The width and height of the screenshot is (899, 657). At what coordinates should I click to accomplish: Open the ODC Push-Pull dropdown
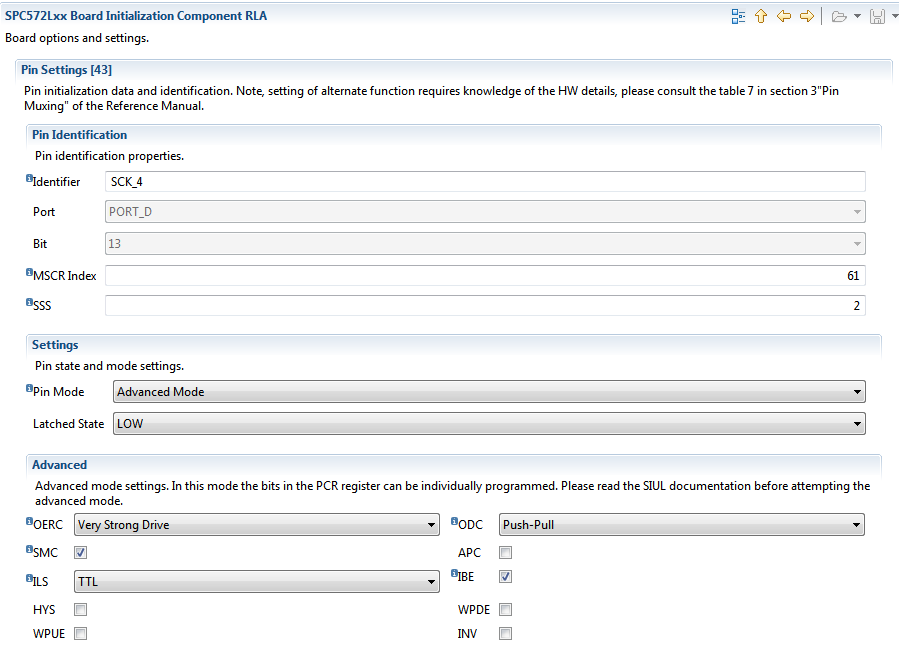click(x=682, y=525)
